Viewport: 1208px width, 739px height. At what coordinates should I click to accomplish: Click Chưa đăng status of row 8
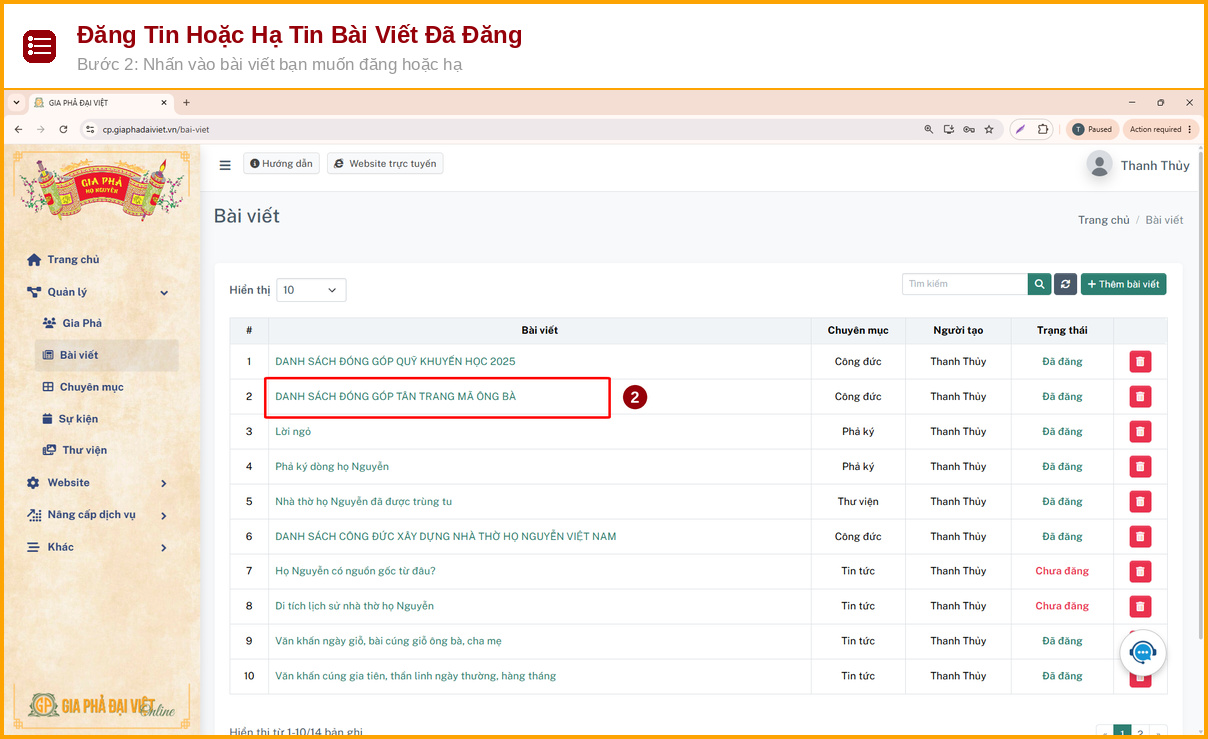point(1062,606)
